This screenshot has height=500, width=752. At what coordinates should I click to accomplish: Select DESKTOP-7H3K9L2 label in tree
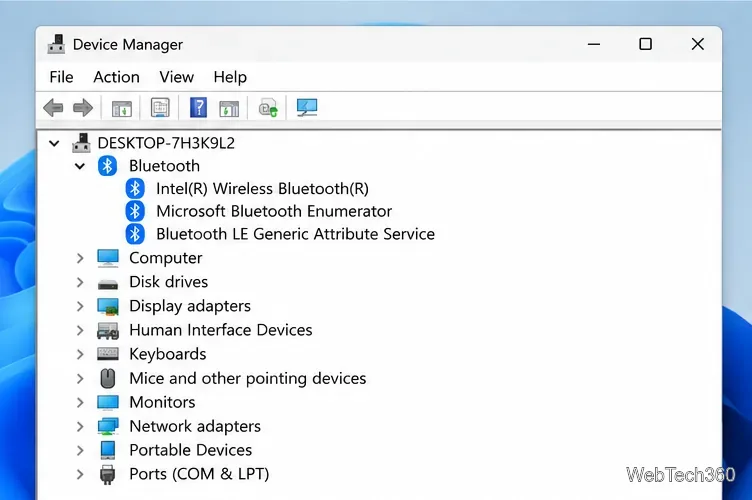click(x=166, y=143)
